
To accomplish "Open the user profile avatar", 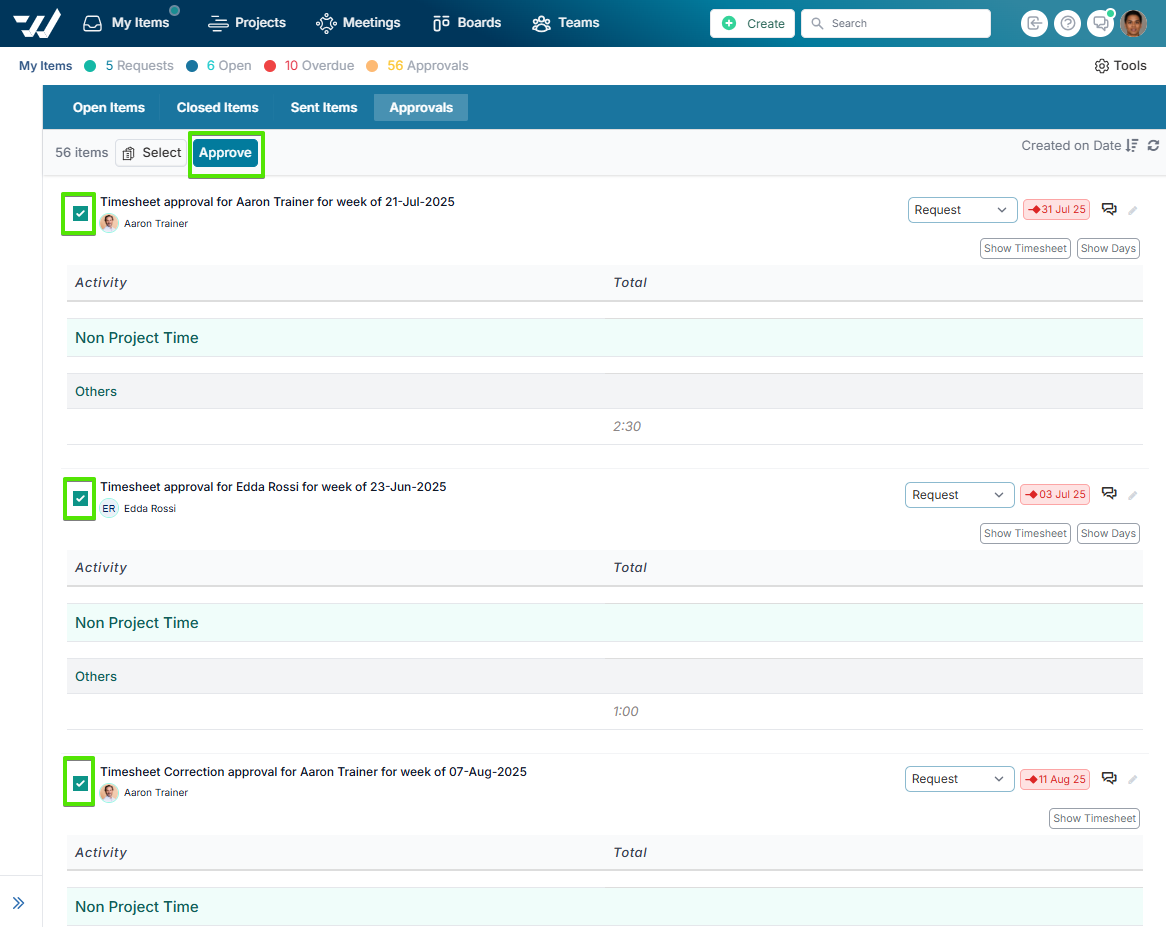I will (1133, 23).
